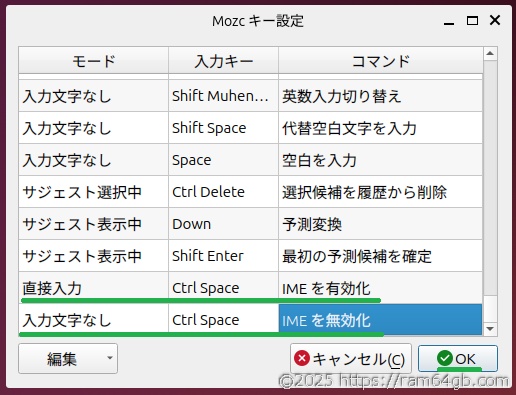Click the scrollbar down arrow
This screenshot has height=395, width=516.
(x=490, y=329)
